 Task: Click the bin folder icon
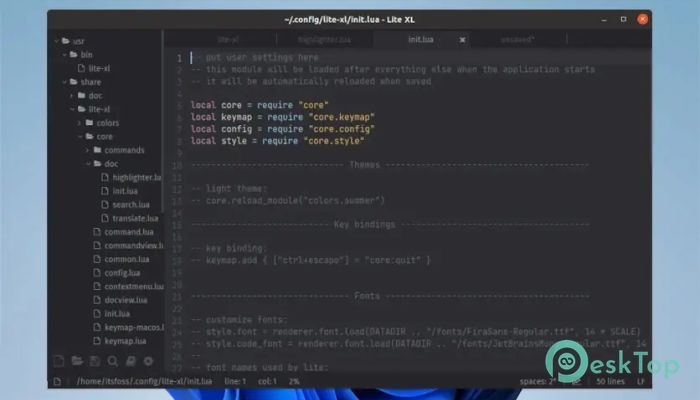[x=74, y=54]
